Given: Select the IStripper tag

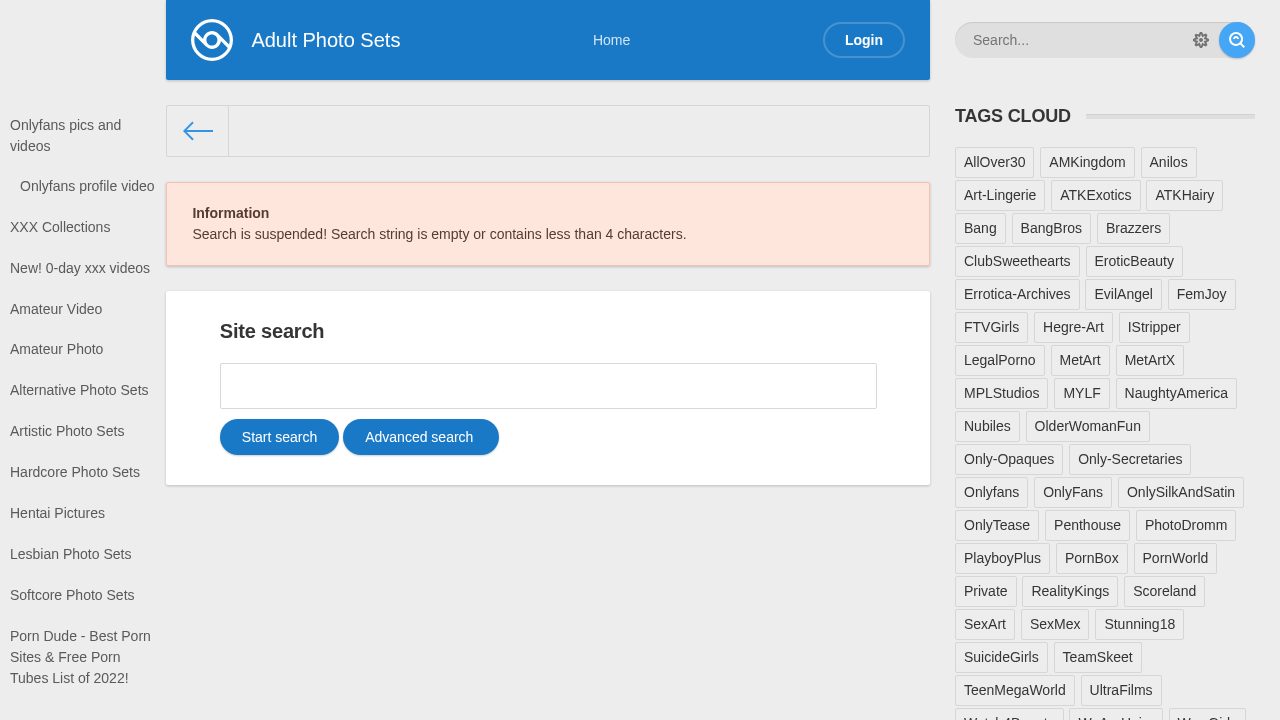Looking at the screenshot, I should coord(1154,328).
